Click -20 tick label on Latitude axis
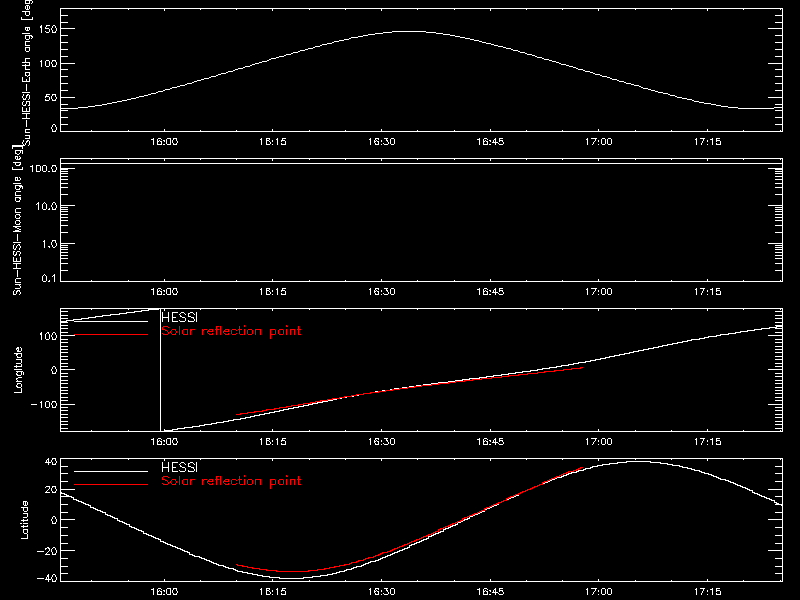Image resolution: width=800 pixels, height=600 pixels. click(x=47, y=551)
